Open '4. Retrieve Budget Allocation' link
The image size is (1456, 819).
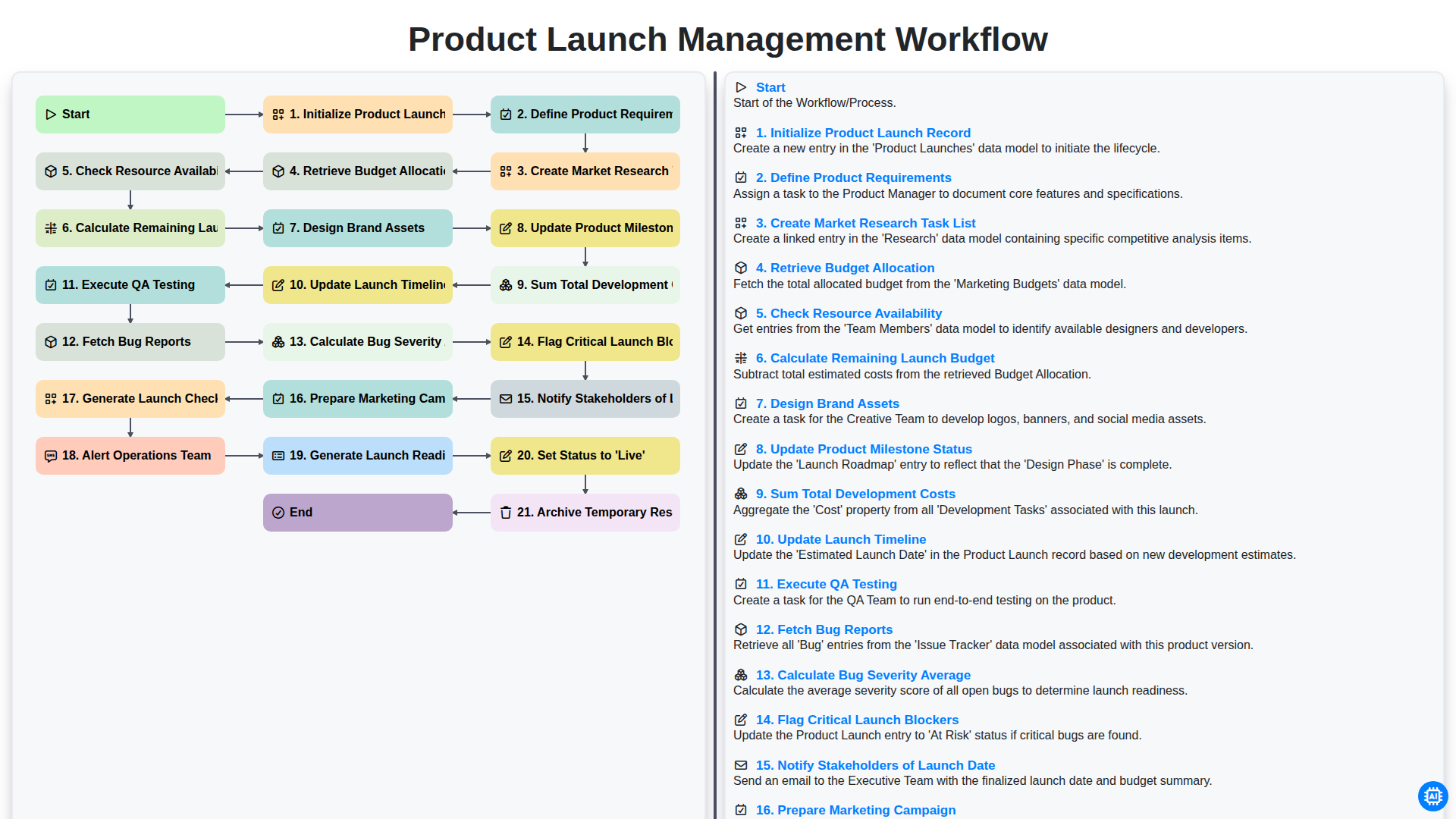point(845,268)
